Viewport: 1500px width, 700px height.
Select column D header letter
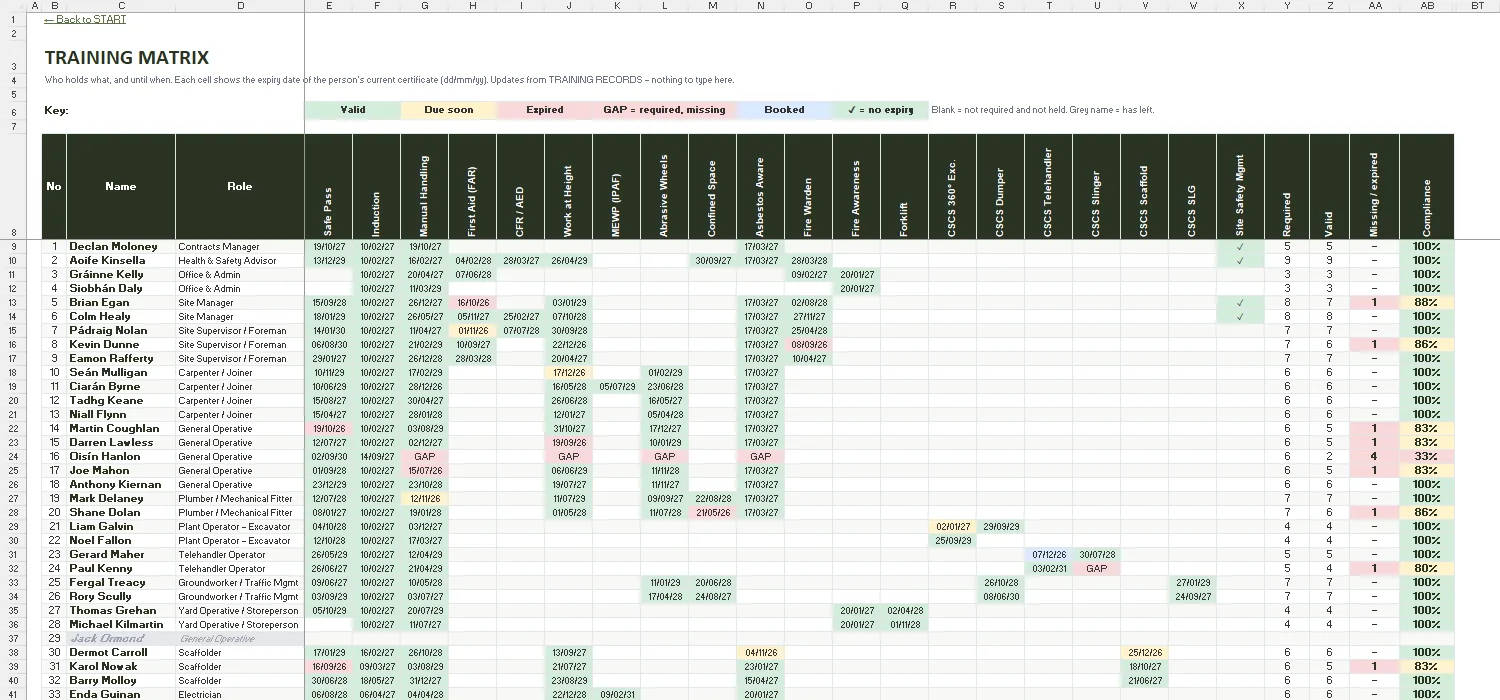click(240, 6)
